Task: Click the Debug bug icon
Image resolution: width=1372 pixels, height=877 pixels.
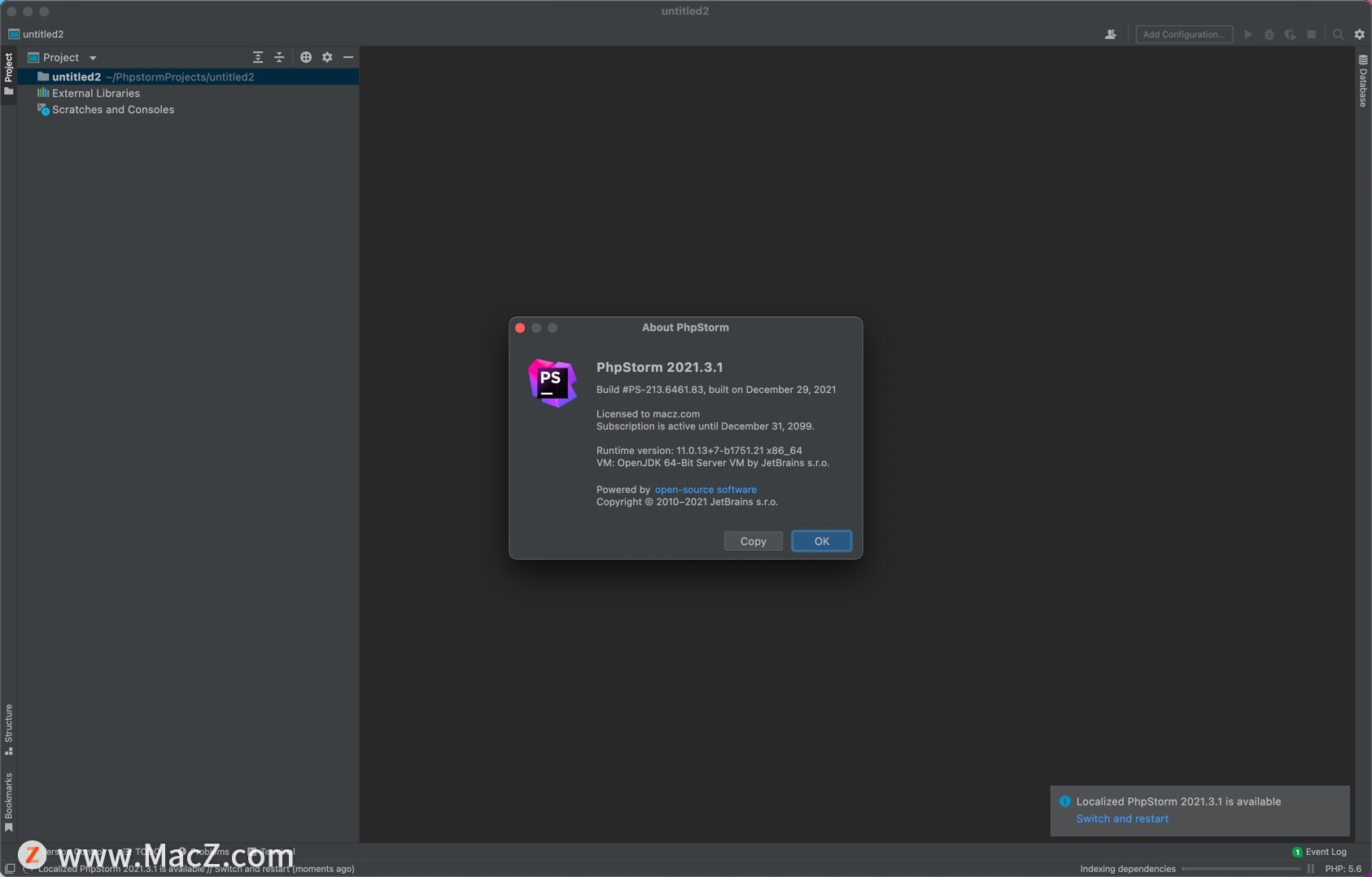Action: [x=1269, y=34]
